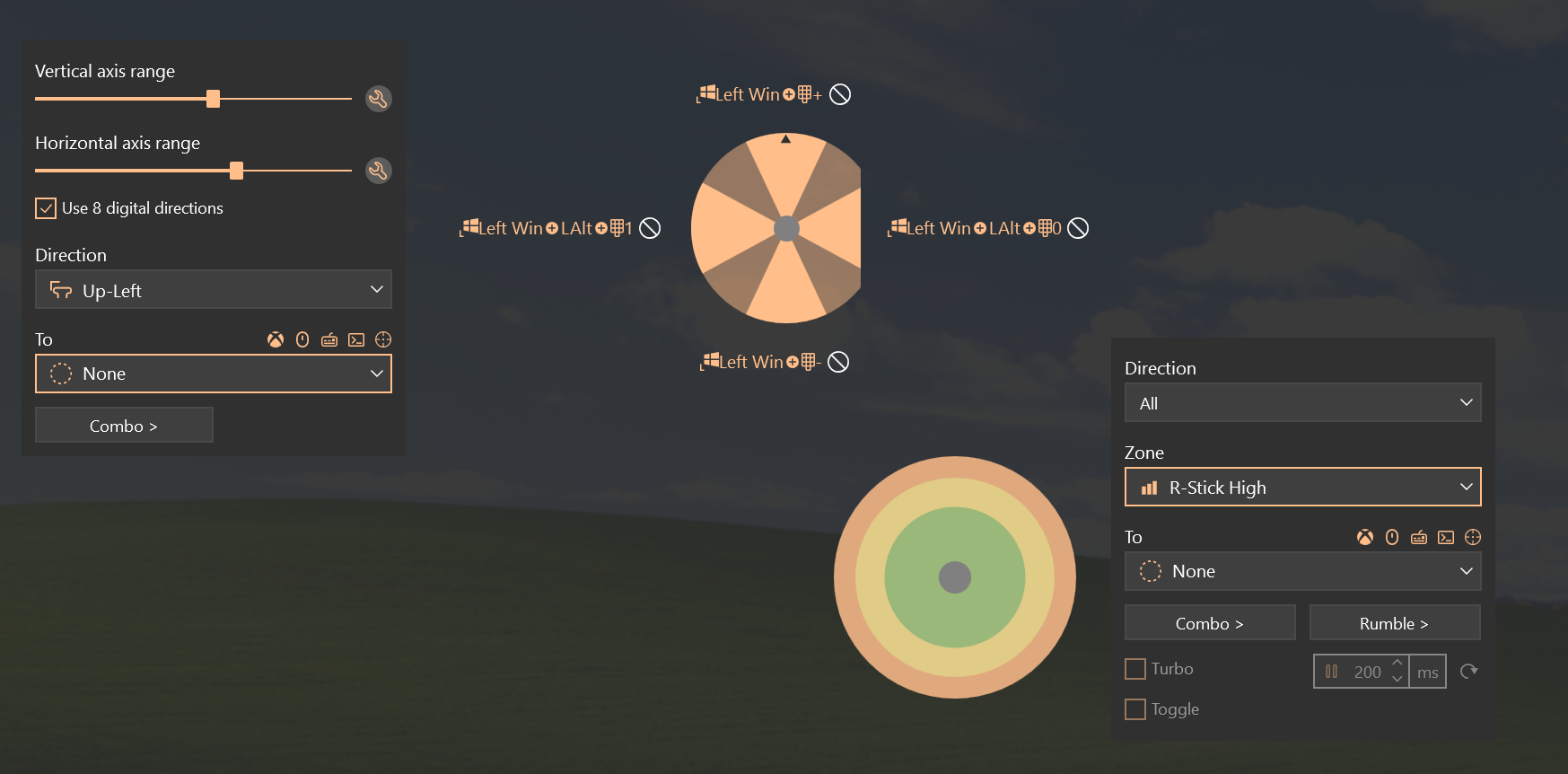This screenshot has width=1568, height=774.
Task: Click the wrench icon beside Horizontal axis range
Action: (378, 171)
